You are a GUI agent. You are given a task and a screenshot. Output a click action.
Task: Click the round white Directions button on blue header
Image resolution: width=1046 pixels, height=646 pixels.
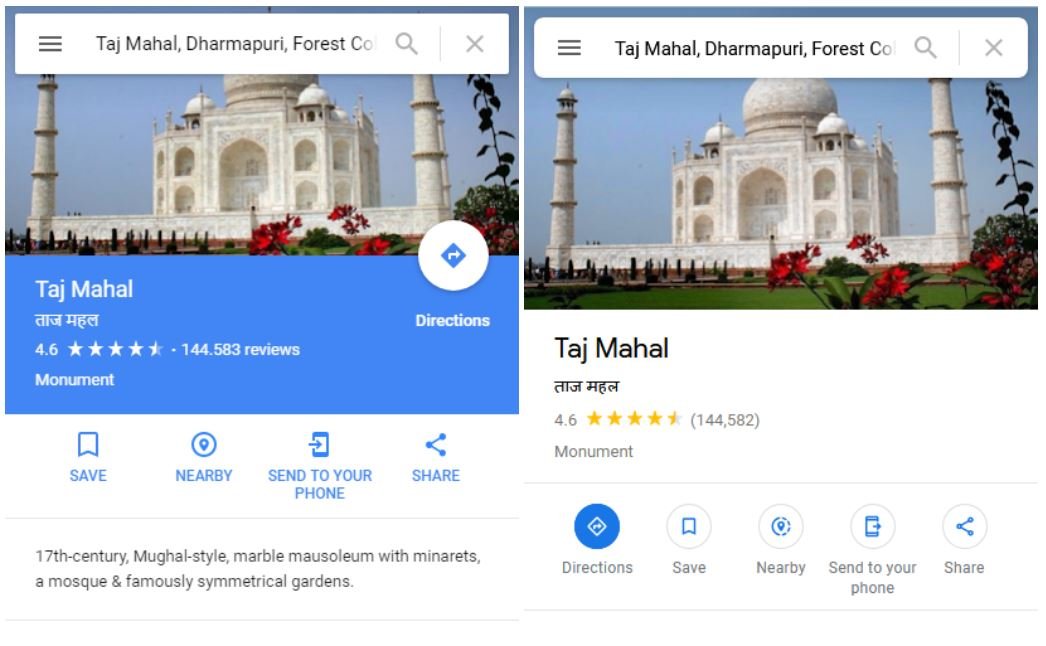coord(453,256)
